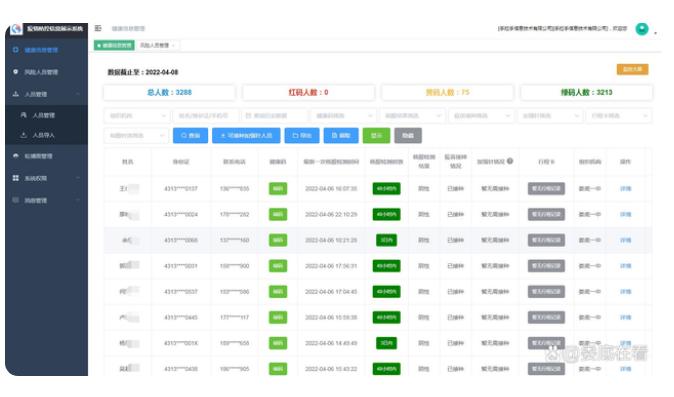The height and width of the screenshot is (397, 674).
Task: Click the blue search button with magnifier
Action: pos(190,135)
